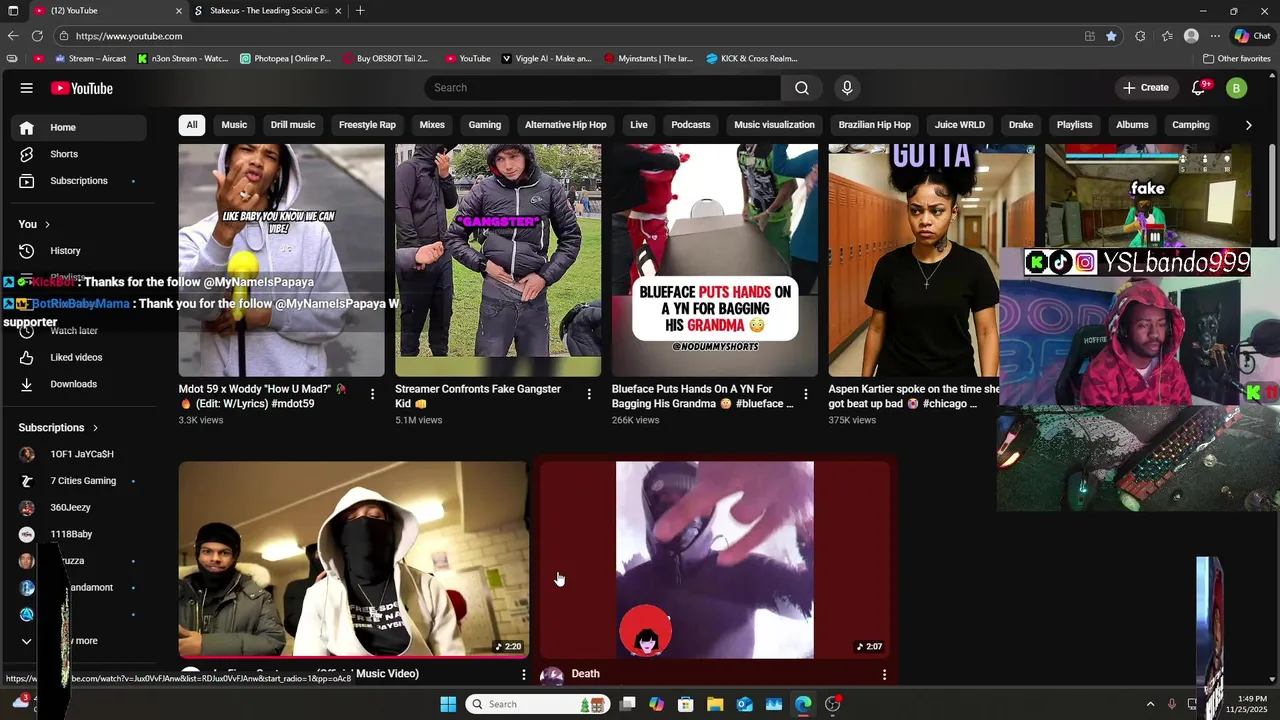
Task: Open Outlook from the taskbar
Action: point(745,704)
